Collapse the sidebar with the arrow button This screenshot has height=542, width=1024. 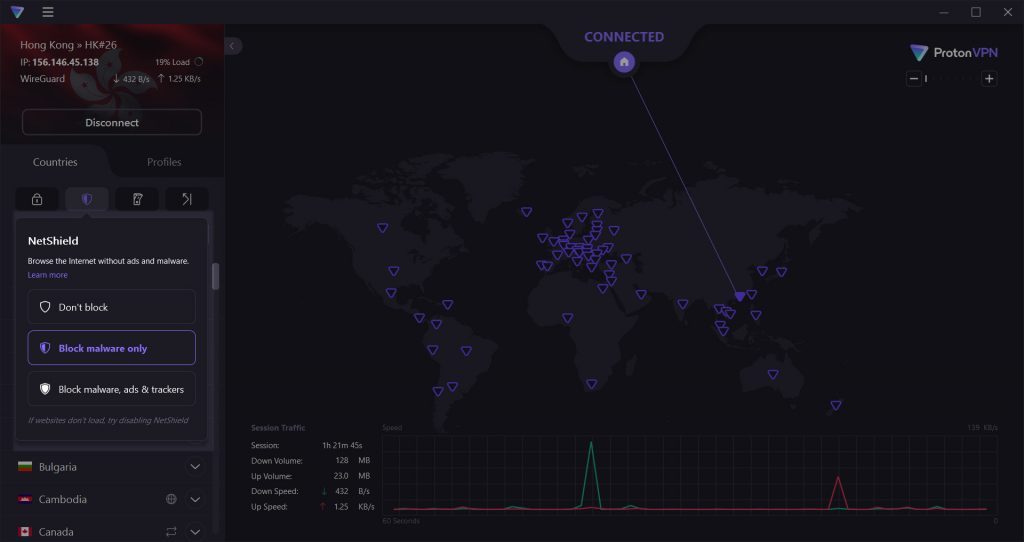232,46
